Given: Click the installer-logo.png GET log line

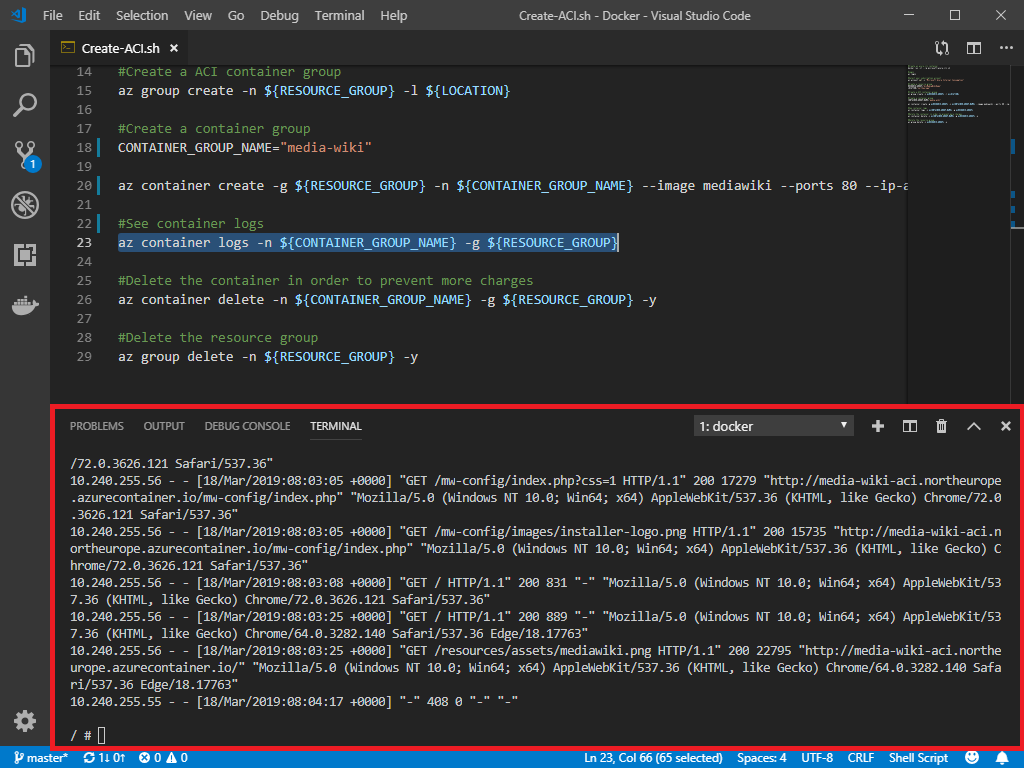Looking at the screenshot, I should [536, 549].
